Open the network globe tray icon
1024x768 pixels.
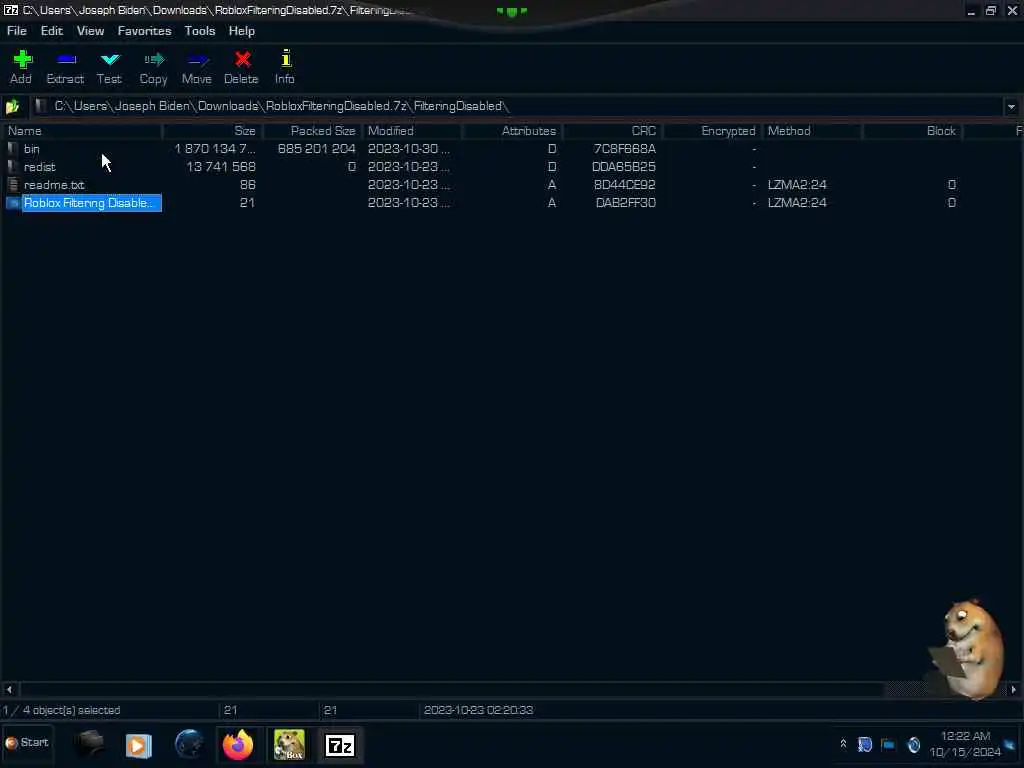point(914,744)
